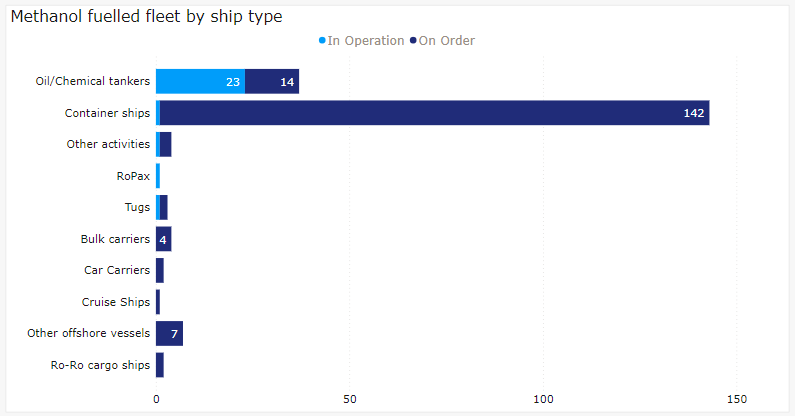This screenshot has height=416, width=795.
Task: Click the Ro-Ro cargo ships axis label
Action: (x=100, y=365)
